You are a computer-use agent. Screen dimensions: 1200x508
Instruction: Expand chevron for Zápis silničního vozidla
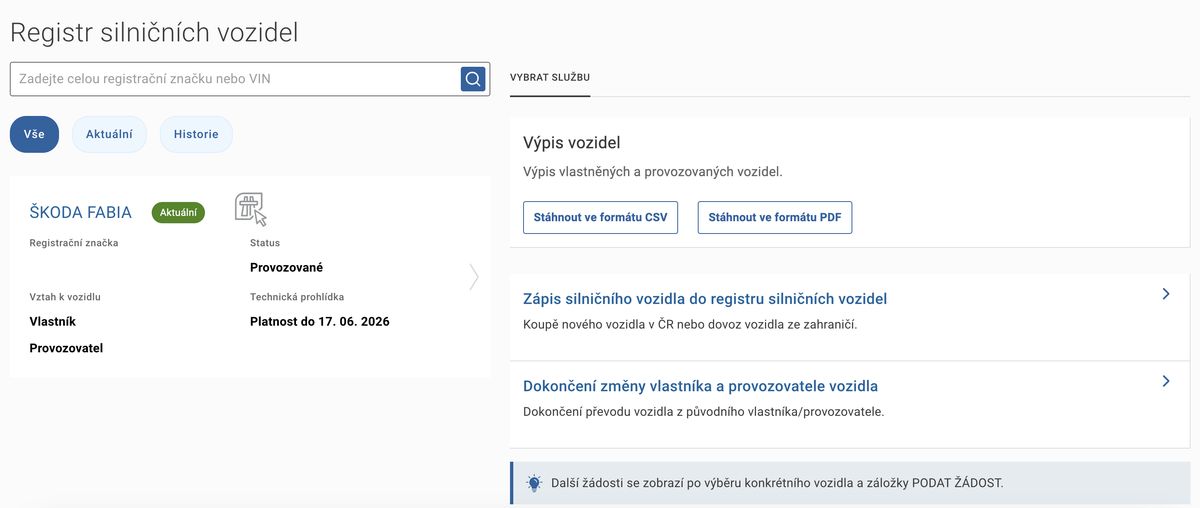(x=1166, y=294)
